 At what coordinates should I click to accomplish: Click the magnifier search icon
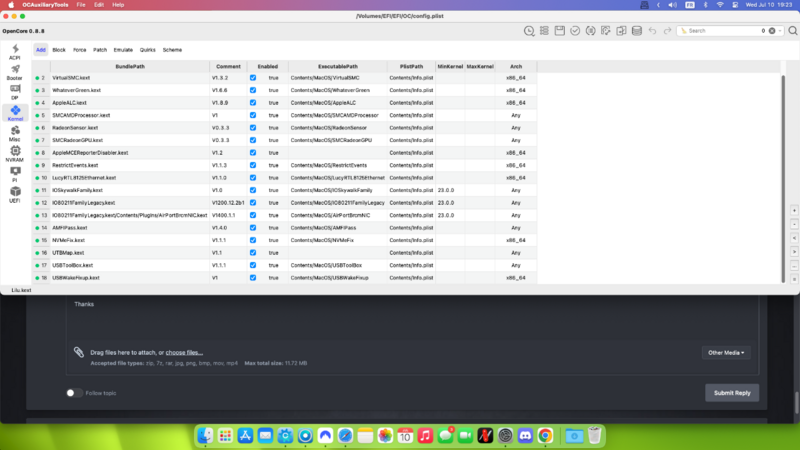(792, 31)
